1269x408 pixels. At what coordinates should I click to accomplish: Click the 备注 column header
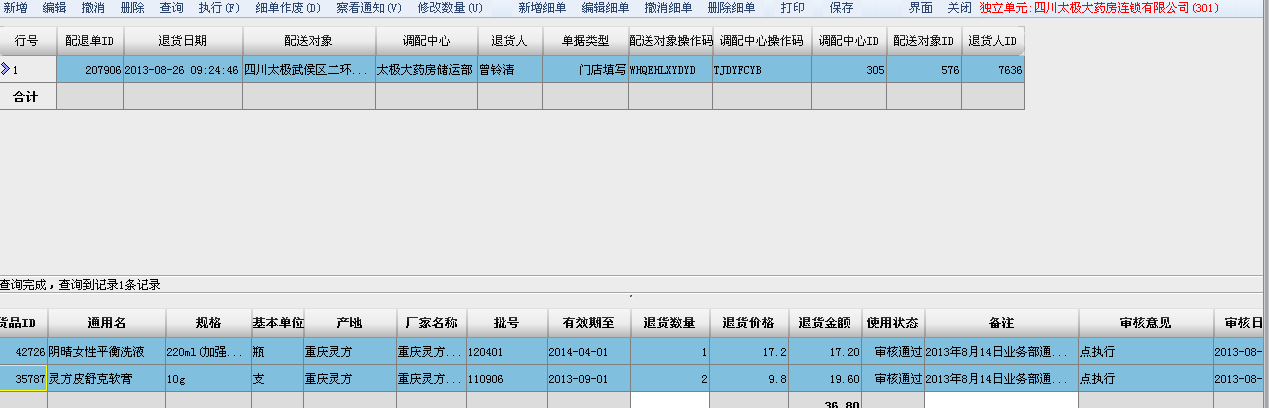(1001, 323)
